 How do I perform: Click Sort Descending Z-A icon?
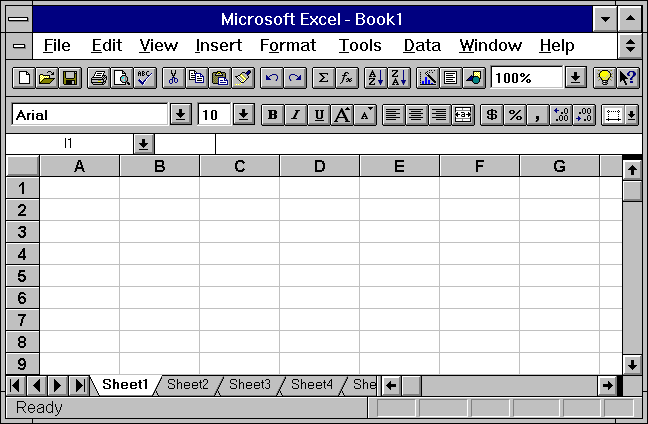(399, 78)
